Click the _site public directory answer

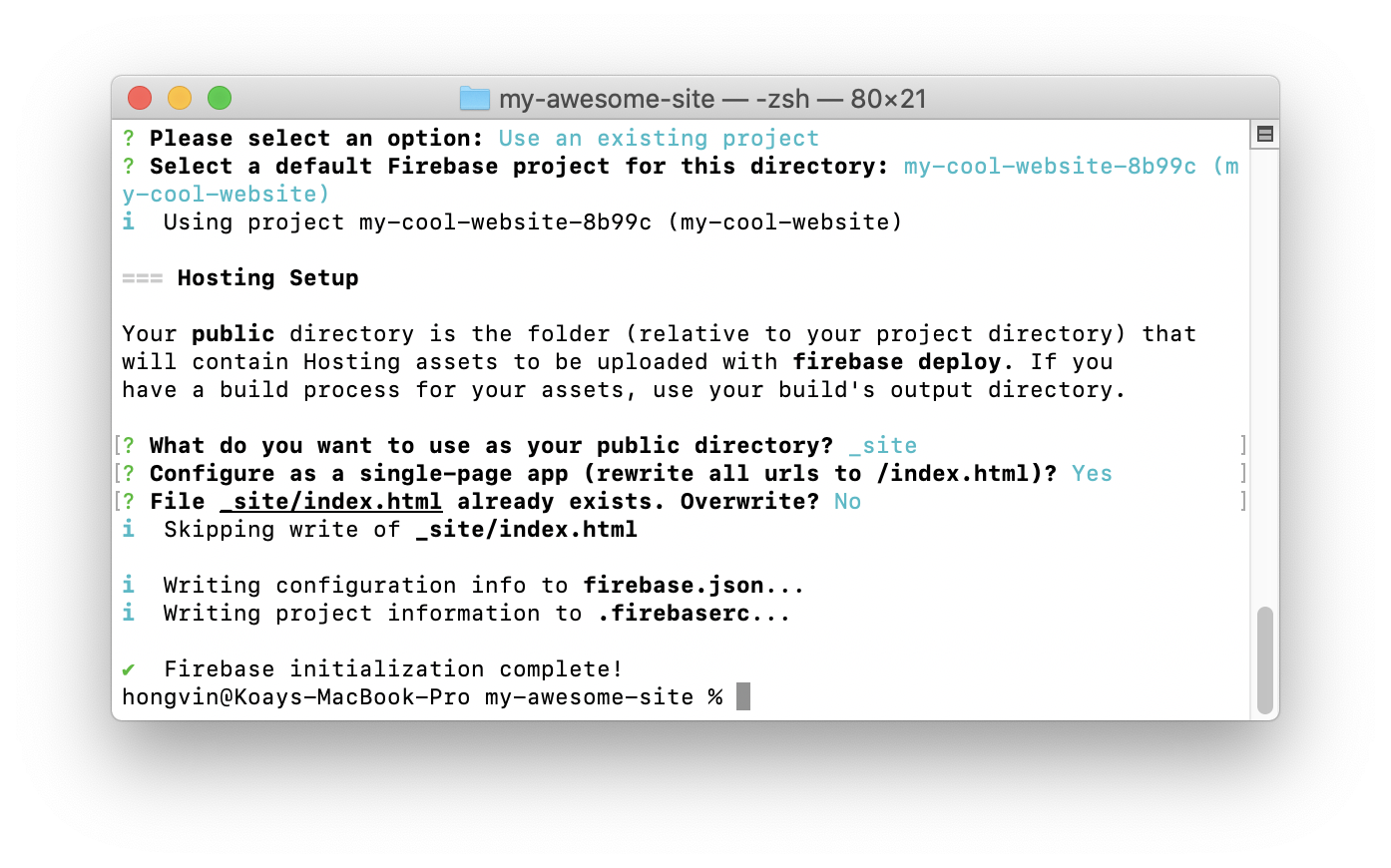883,445
